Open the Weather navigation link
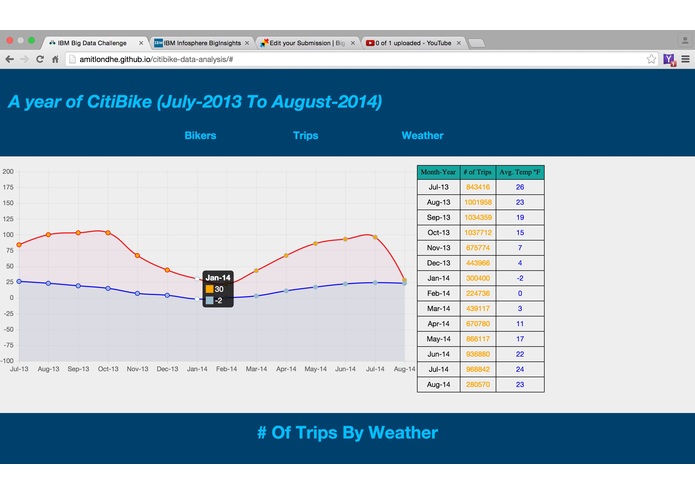 [422, 136]
